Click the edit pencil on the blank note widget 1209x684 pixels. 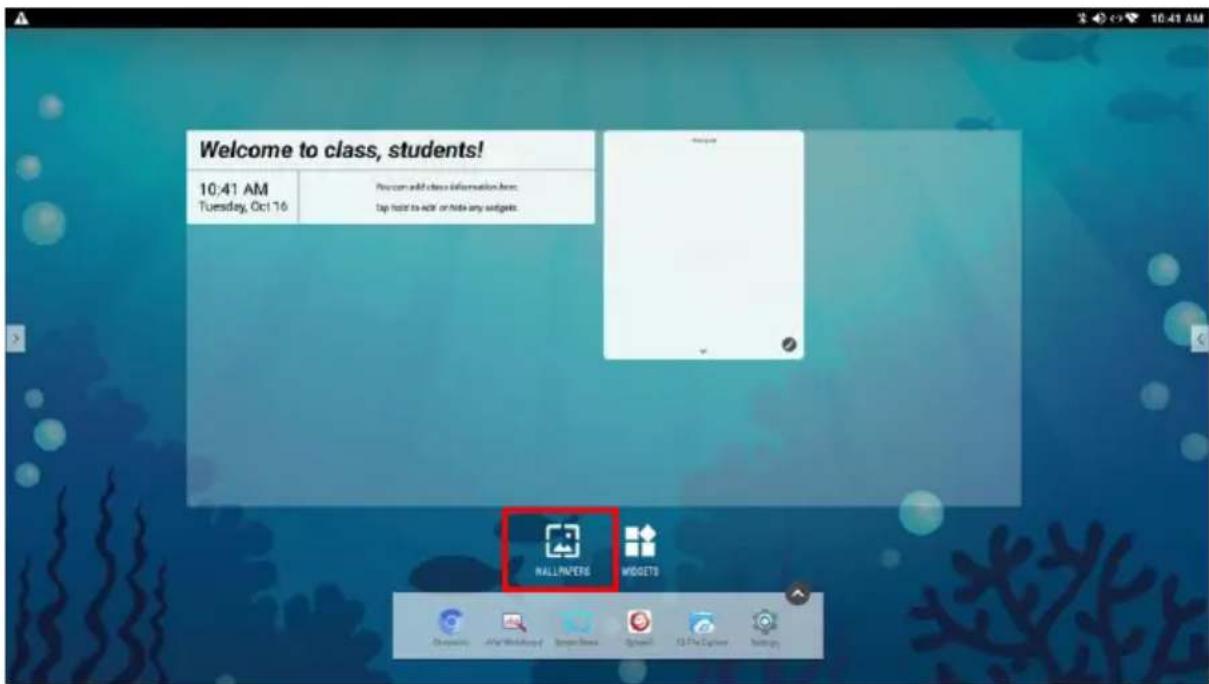(788, 344)
